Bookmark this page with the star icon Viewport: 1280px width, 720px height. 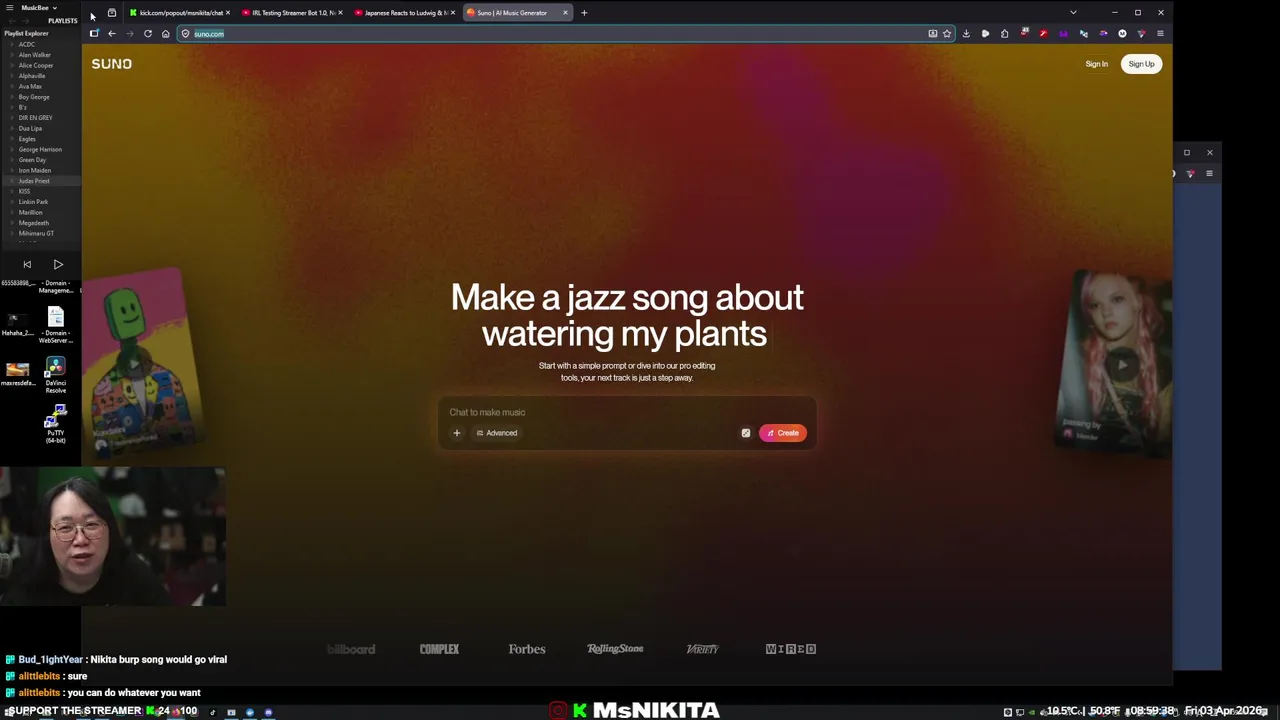(x=947, y=34)
